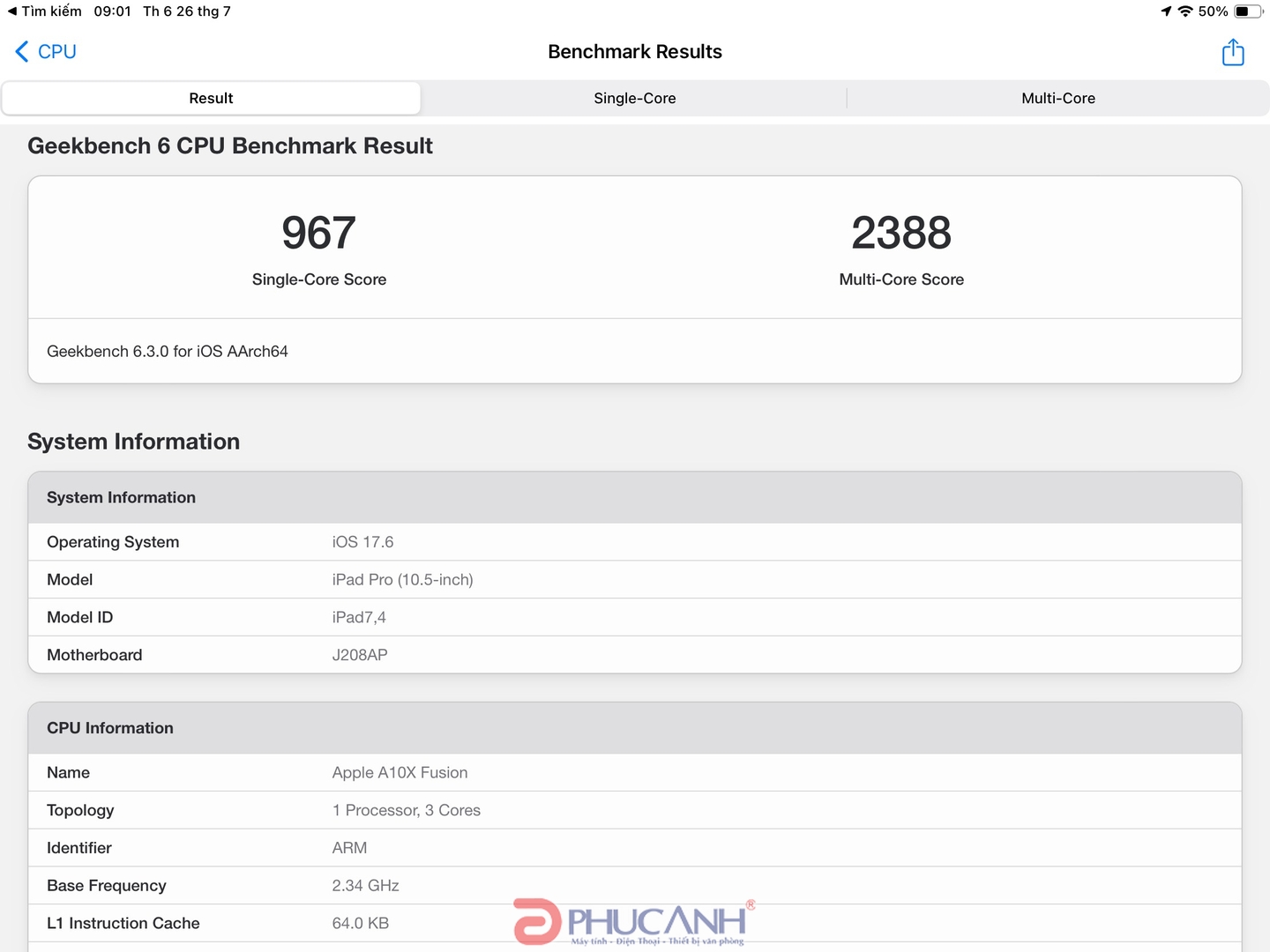The image size is (1270, 952).
Task: Tap the 50% battery percentage
Action: click(x=1213, y=11)
